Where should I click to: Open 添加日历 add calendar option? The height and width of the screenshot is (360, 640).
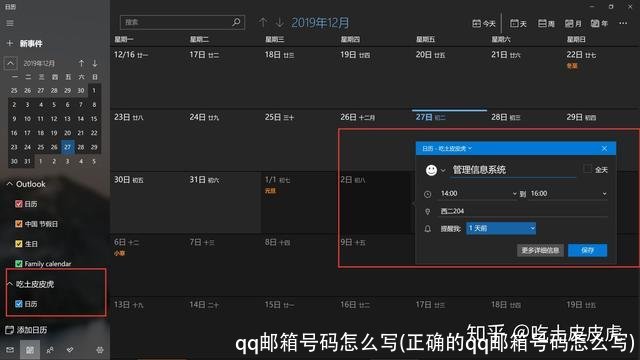[26, 330]
